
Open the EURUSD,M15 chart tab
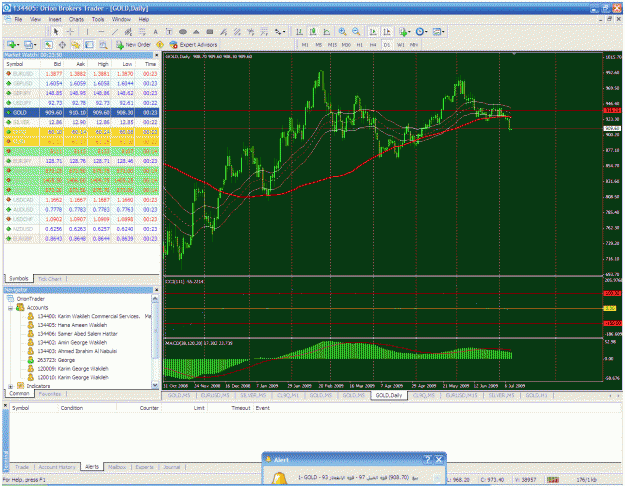click(461, 395)
